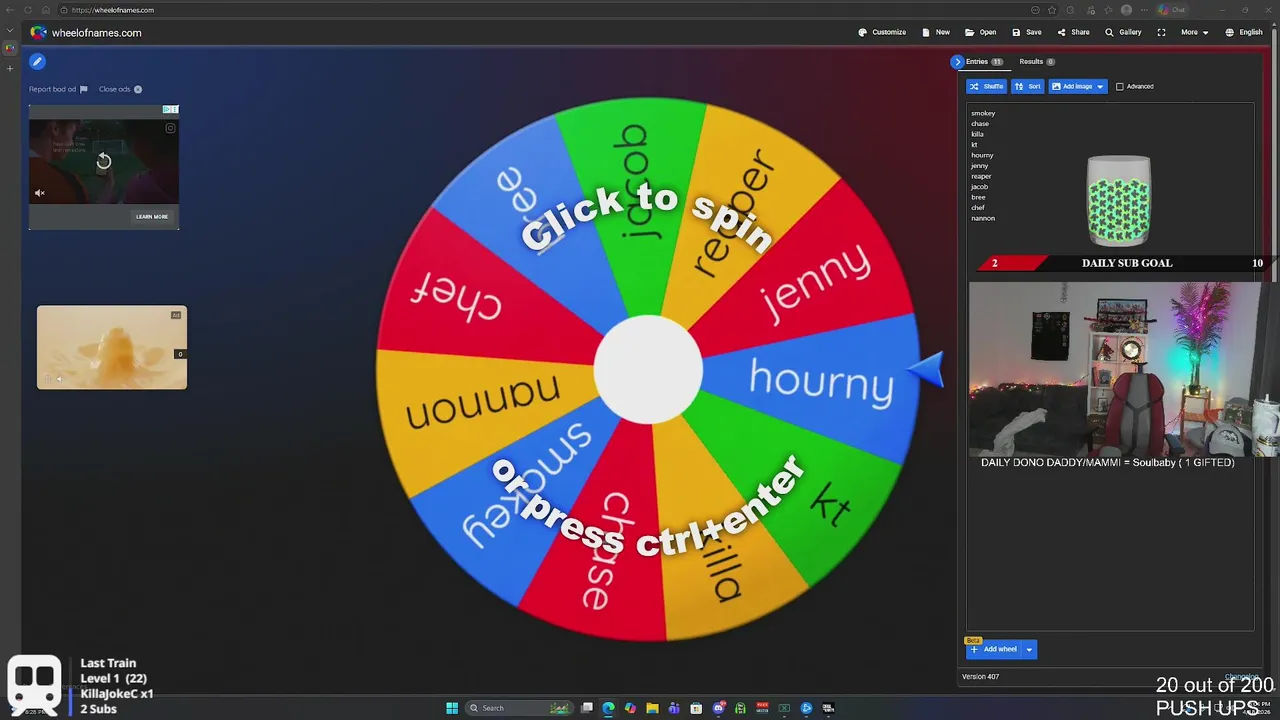Share the wheel with Share button
Image resolution: width=1280 pixels, height=720 pixels.
pos(1074,32)
